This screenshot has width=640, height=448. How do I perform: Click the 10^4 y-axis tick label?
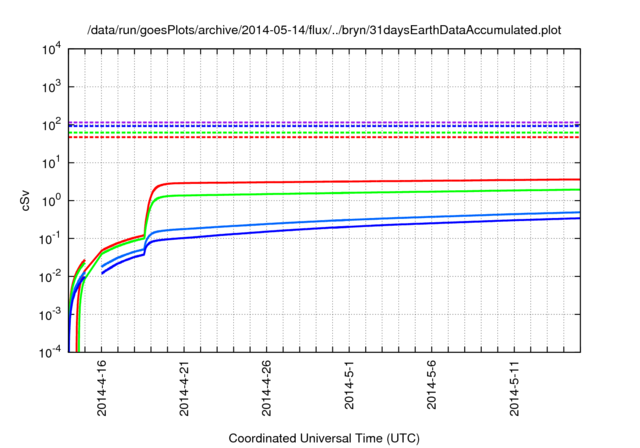pyautogui.click(x=52, y=49)
